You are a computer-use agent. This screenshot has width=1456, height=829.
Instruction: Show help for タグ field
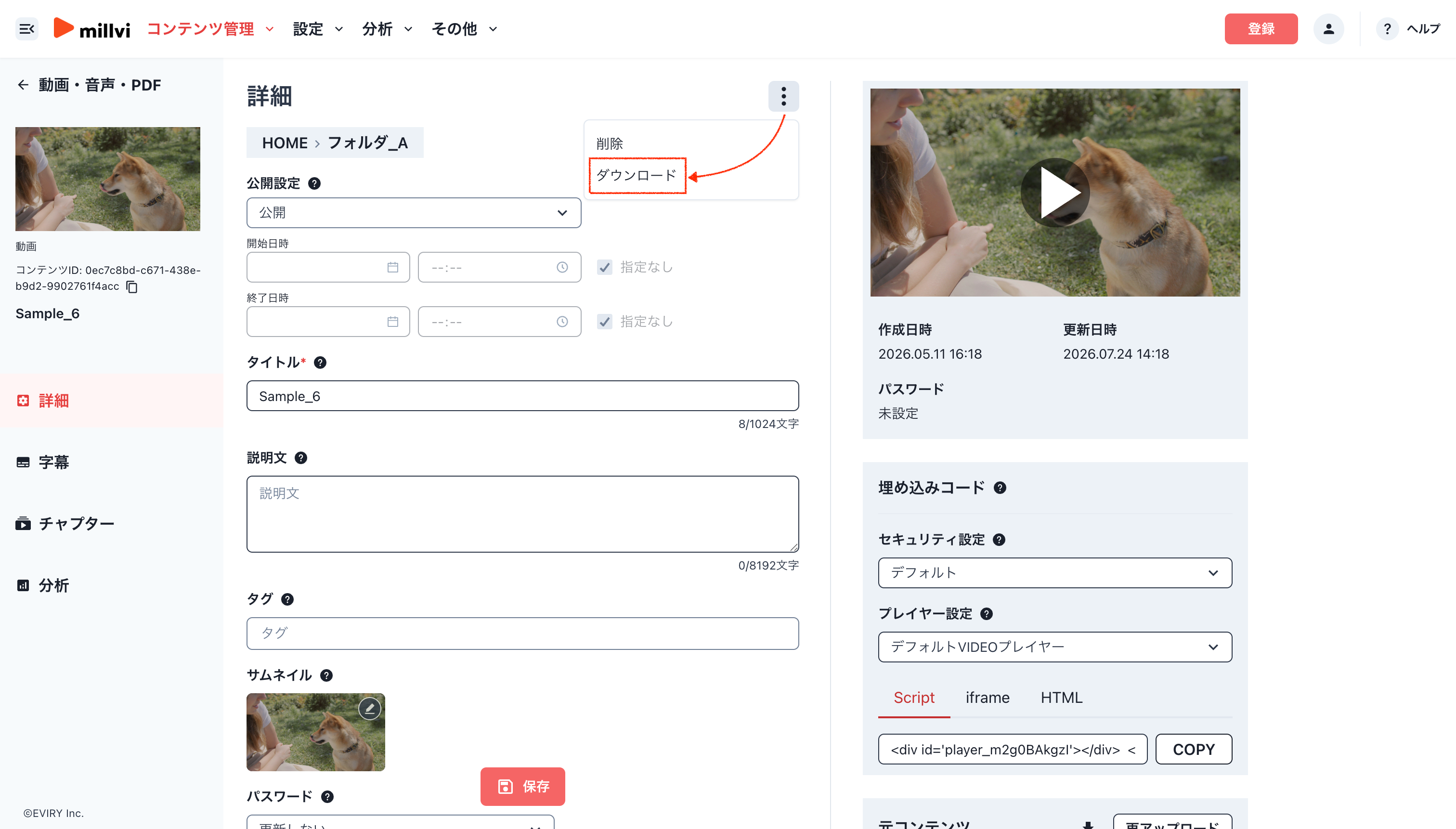pos(287,599)
